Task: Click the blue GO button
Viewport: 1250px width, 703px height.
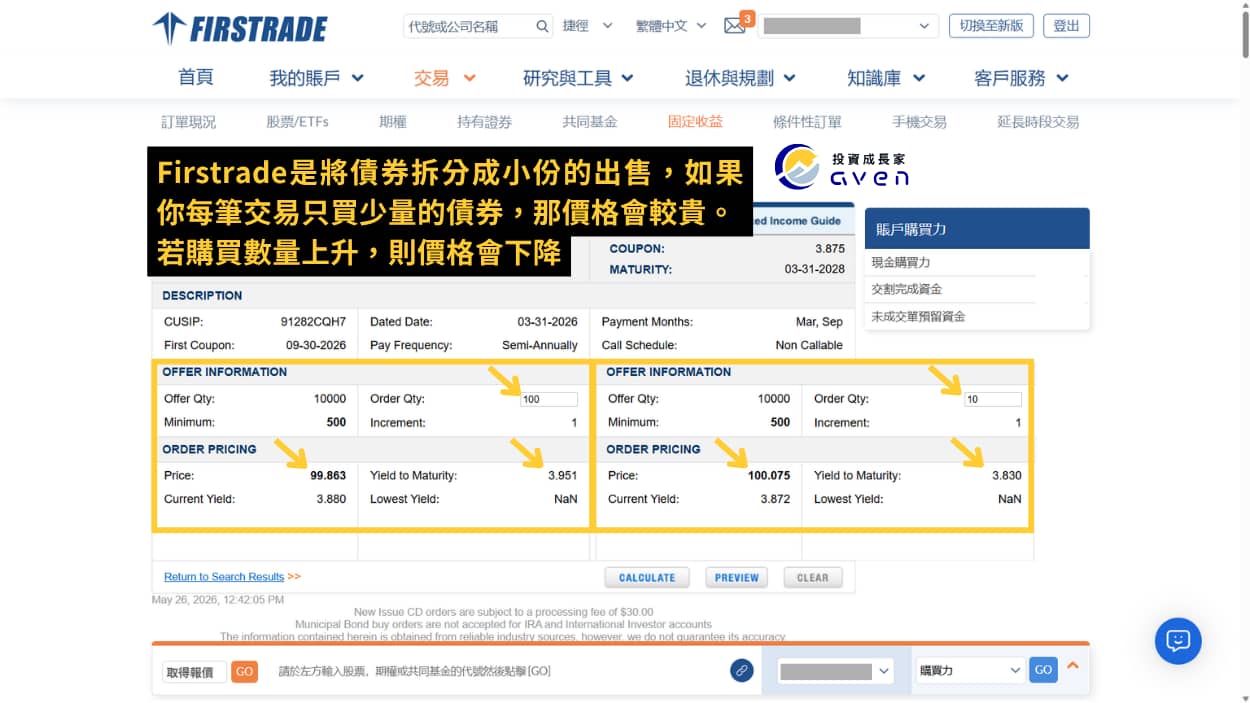Action: pos(1043,670)
